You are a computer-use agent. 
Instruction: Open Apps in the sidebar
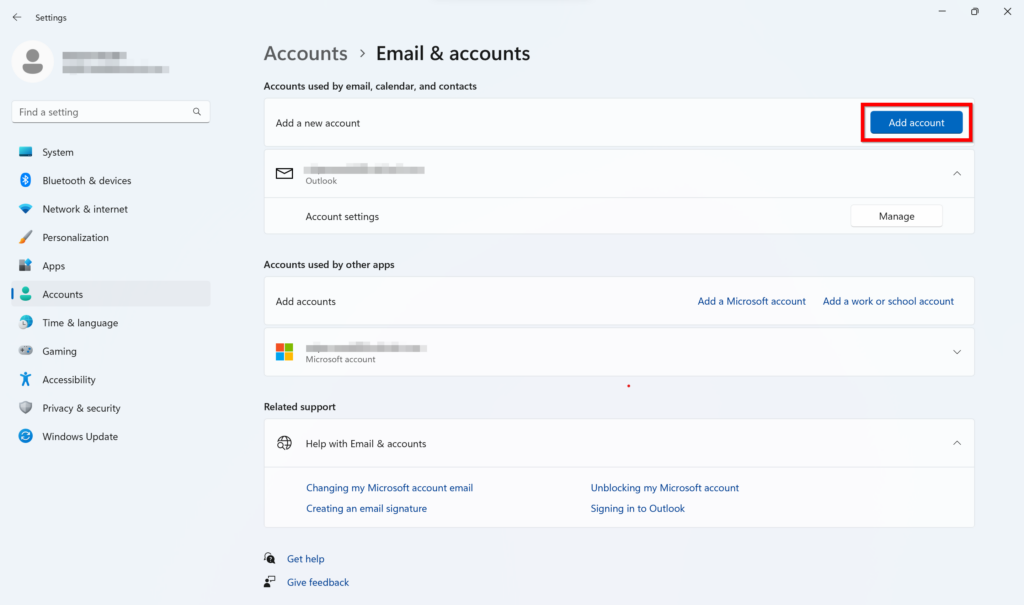click(54, 266)
